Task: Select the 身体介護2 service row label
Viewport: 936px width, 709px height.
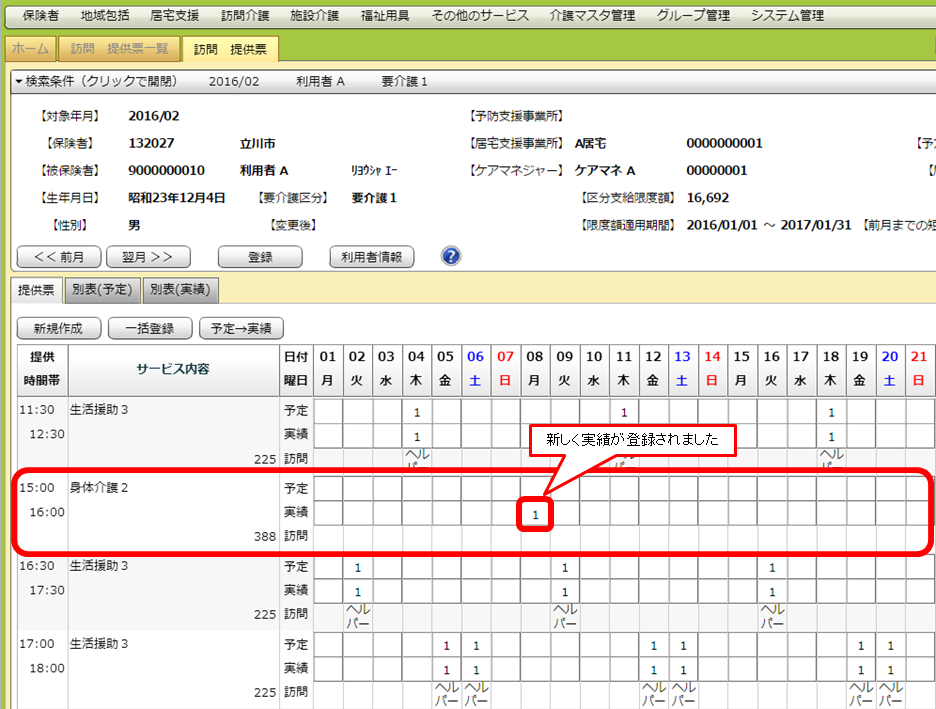Action: tap(100, 489)
